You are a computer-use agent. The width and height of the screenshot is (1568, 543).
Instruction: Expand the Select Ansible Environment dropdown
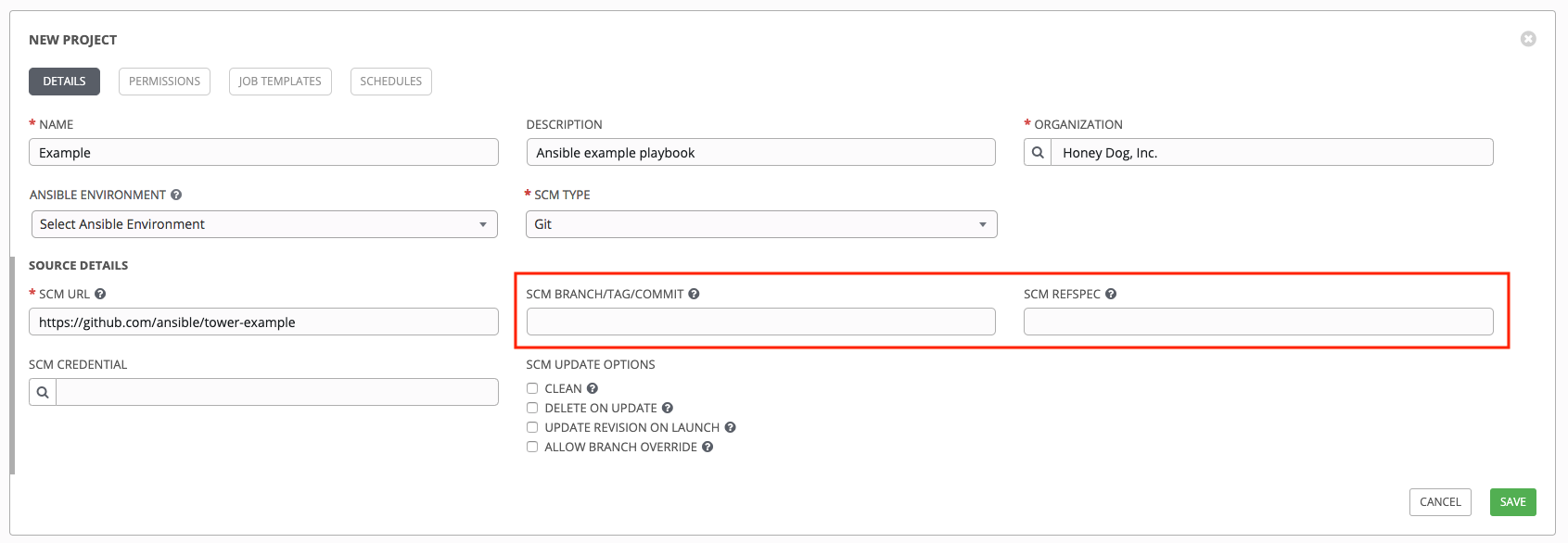[x=264, y=224]
